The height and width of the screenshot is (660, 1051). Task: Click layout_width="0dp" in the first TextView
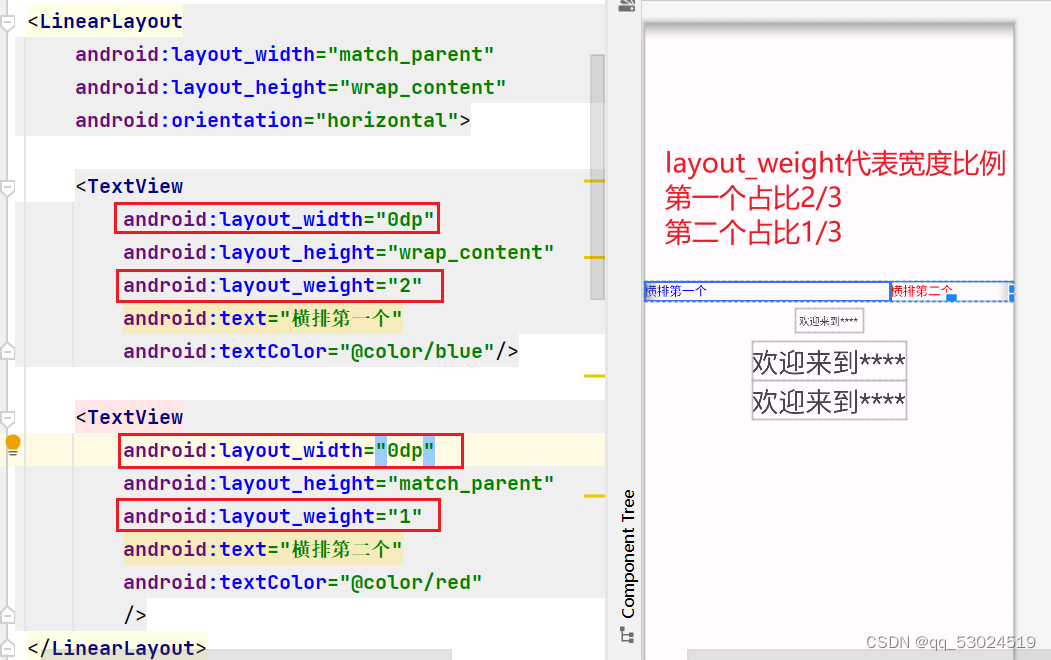tap(278, 219)
